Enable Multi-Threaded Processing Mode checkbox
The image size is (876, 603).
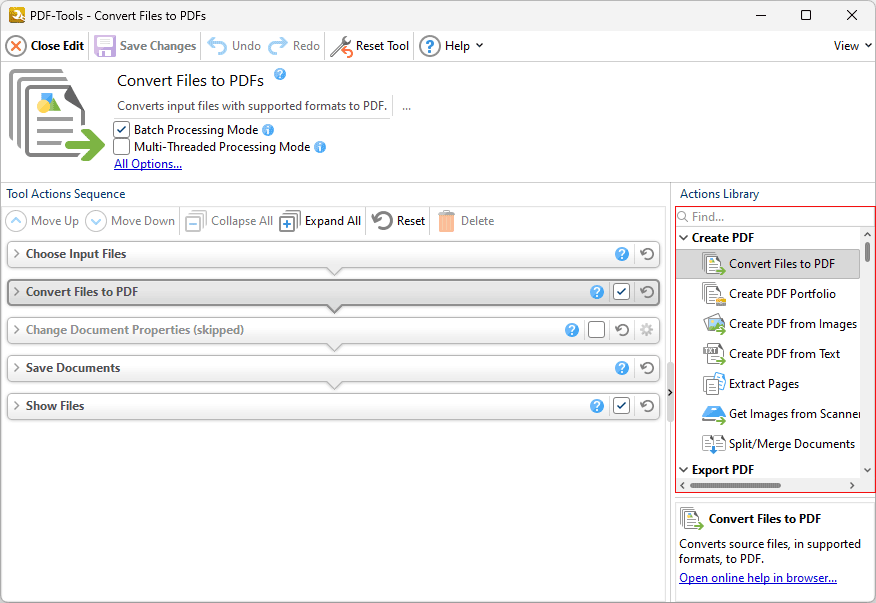coord(121,146)
